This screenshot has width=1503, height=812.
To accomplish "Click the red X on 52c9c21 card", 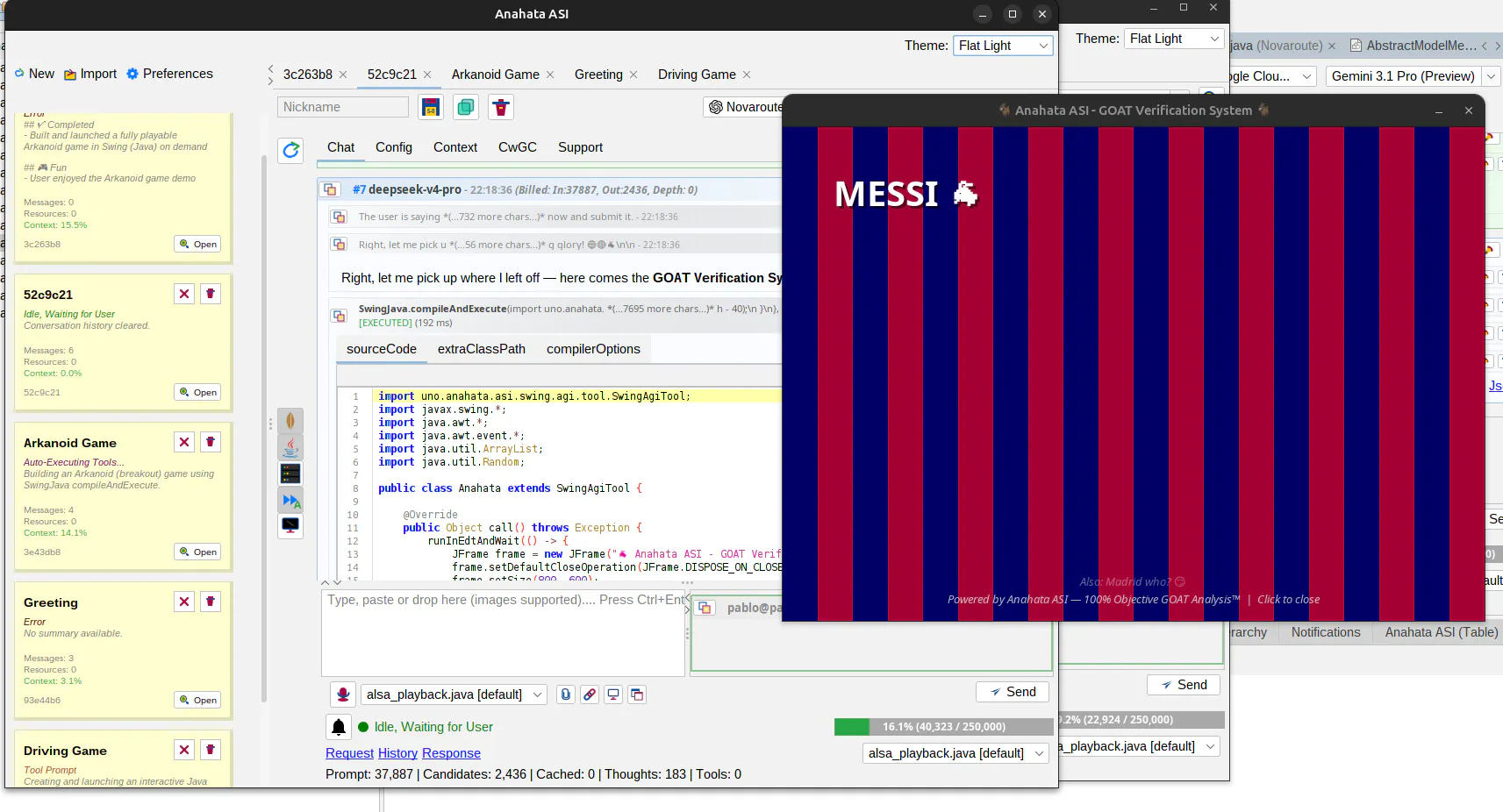I will [x=184, y=294].
